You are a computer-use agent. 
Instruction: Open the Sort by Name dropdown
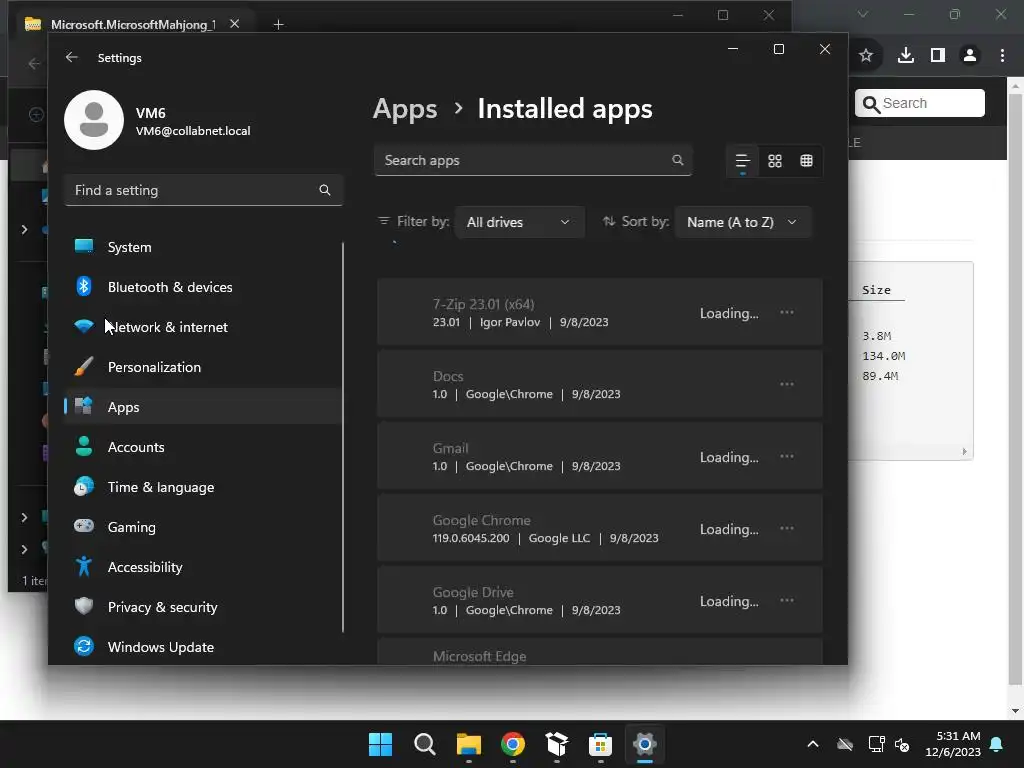point(743,222)
